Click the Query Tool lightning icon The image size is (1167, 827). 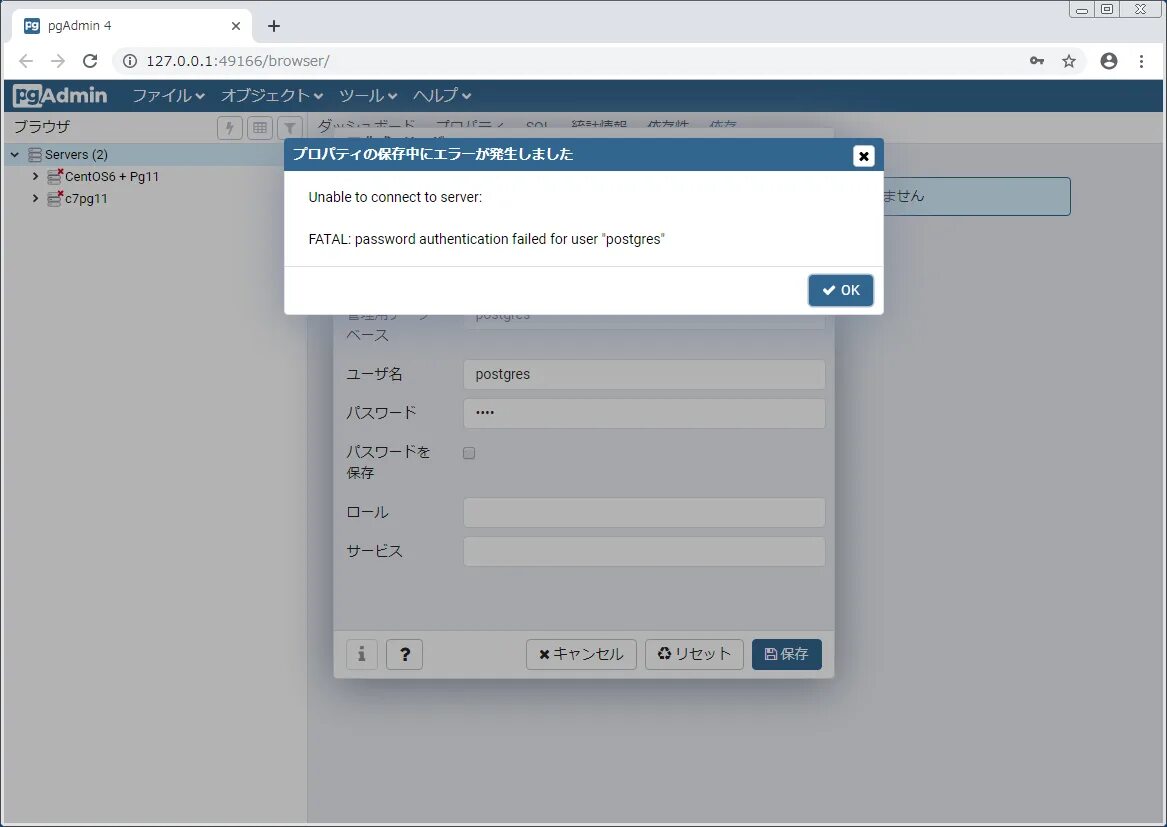[230, 128]
